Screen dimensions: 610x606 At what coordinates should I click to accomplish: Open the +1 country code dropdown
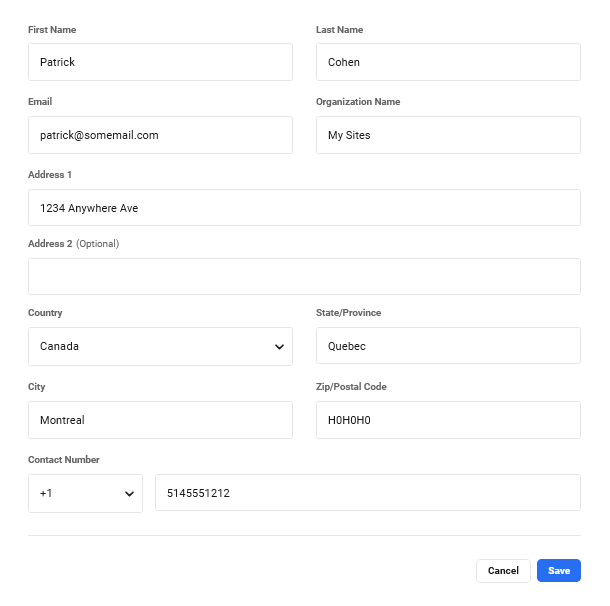pos(85,493)
